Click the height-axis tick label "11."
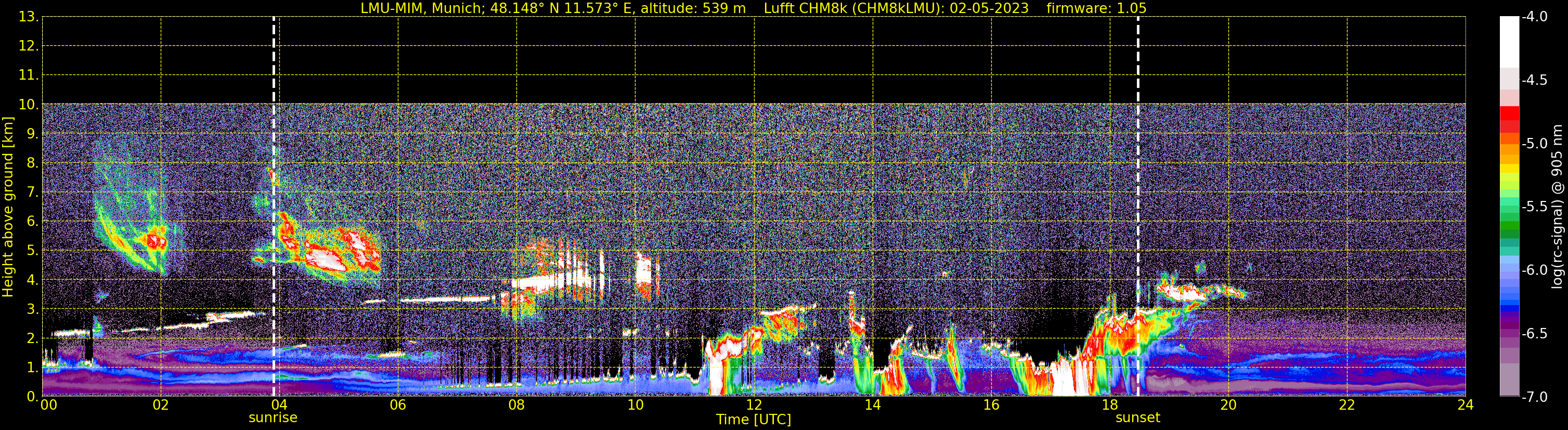The image size is (1568, 430). 29,75
